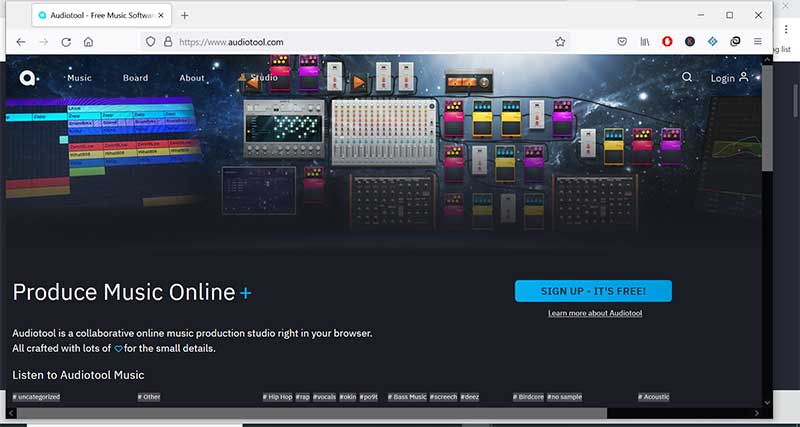Select the # Acoustic tag

pyautogui.click(x=654, y=397)
